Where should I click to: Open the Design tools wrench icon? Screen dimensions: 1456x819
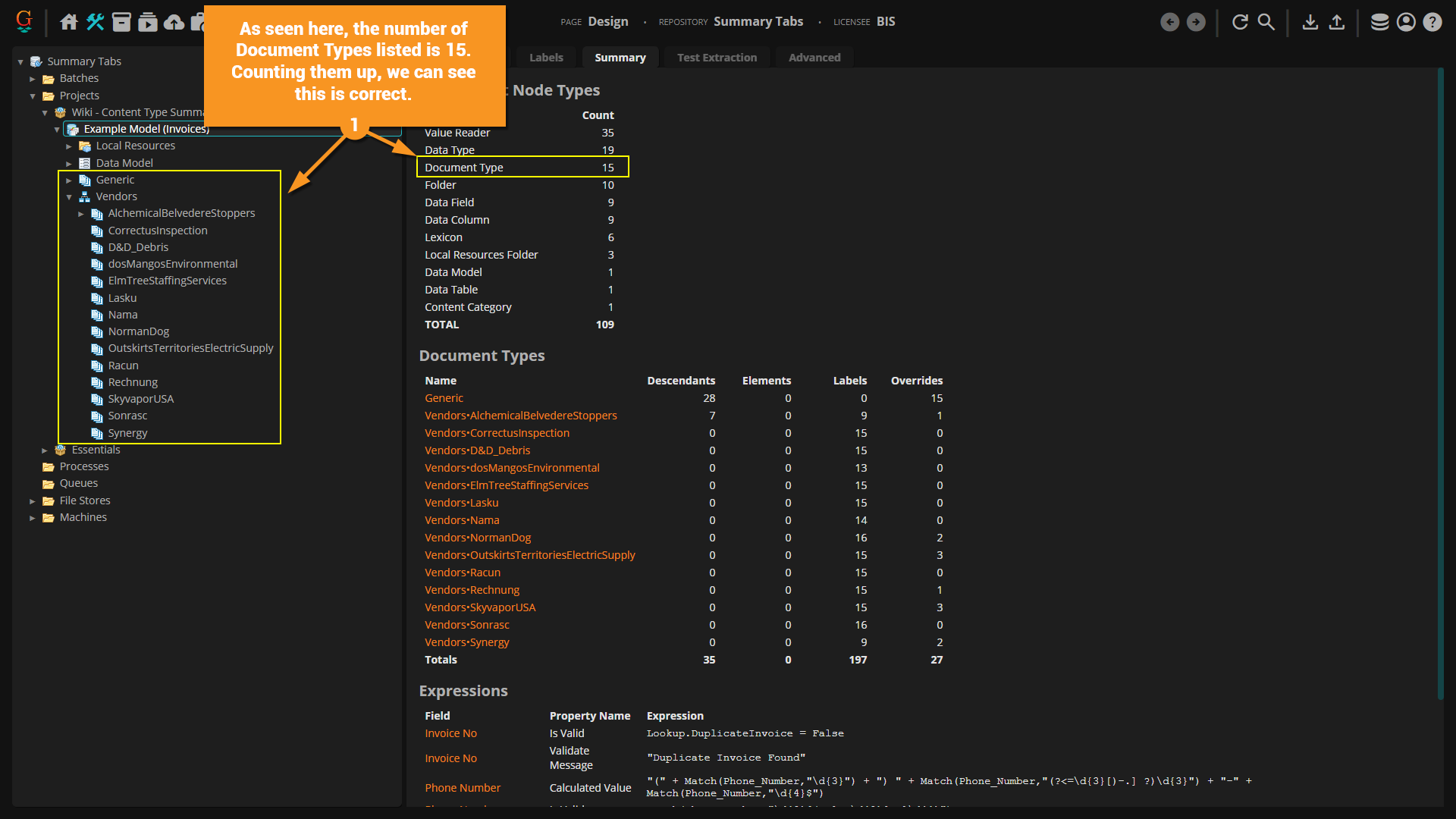[95, 22]
